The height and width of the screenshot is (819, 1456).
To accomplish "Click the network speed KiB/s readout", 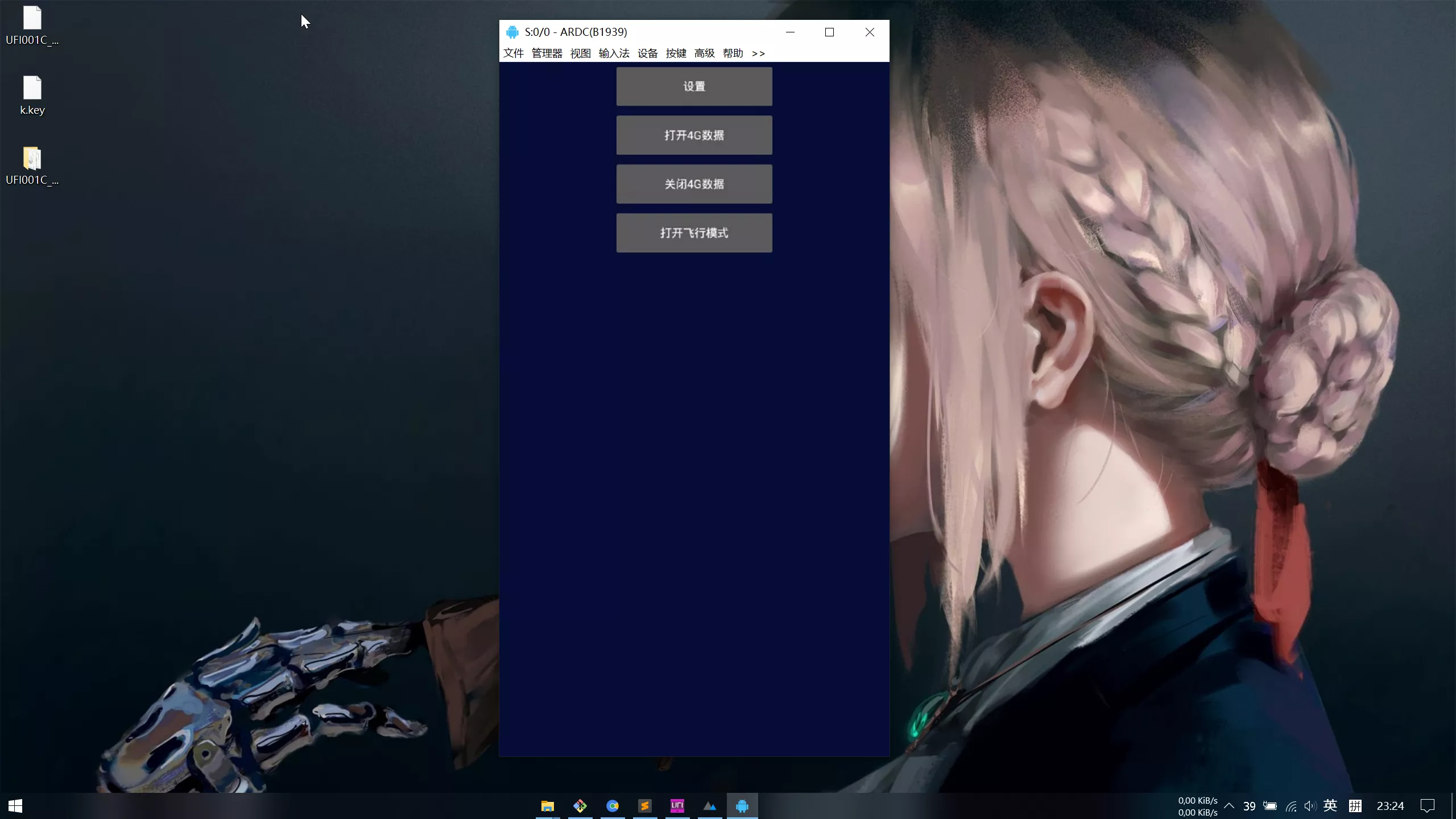I will [x=1198, y=806].
